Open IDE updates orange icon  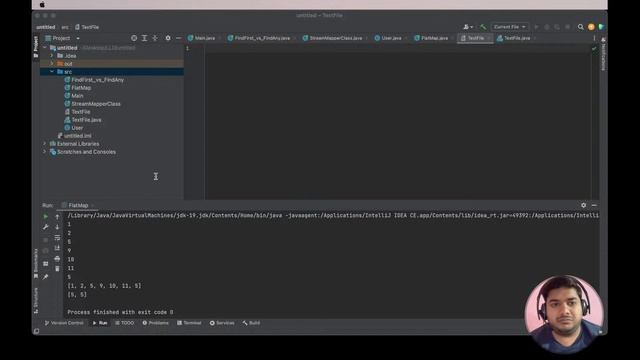591,27
